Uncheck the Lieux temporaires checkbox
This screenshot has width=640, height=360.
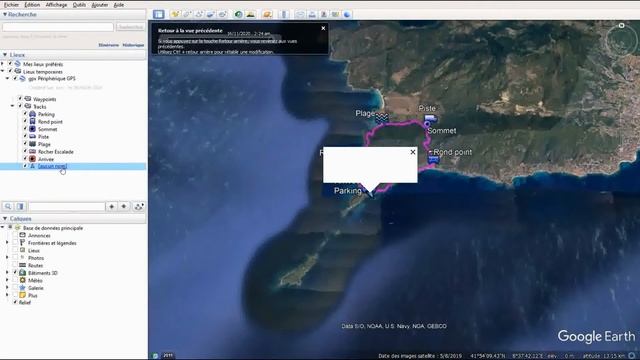click(10, 71)
